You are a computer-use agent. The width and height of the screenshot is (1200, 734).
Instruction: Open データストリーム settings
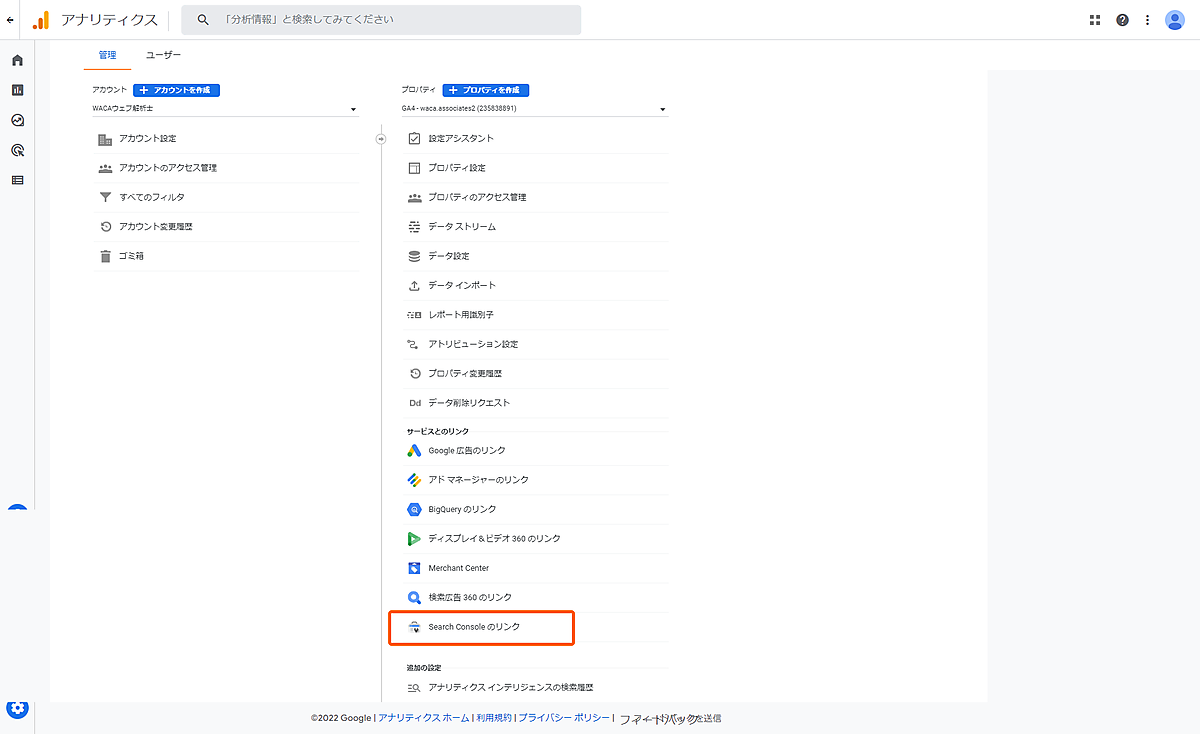[x=462, y=227]
